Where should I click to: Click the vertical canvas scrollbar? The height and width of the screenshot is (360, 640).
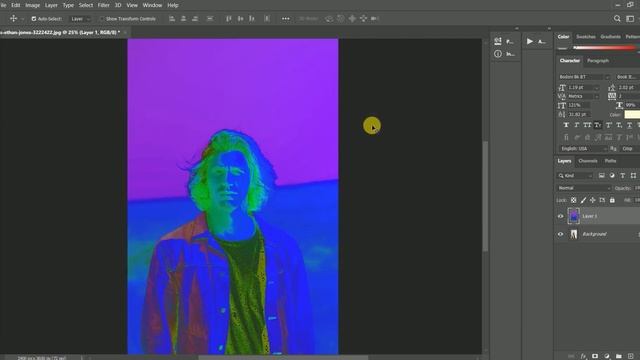click(485, 196)
